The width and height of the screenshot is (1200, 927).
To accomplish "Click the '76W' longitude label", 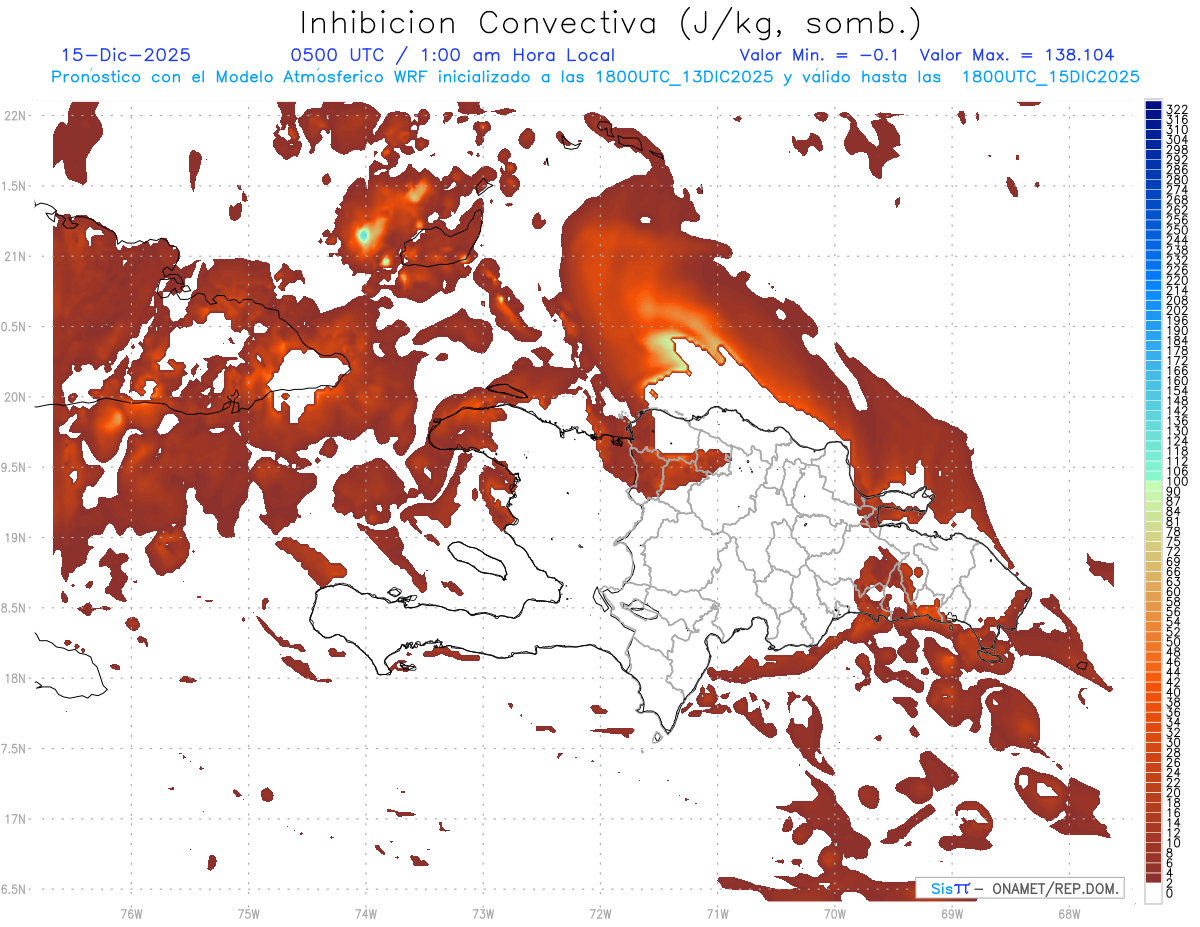I will pos(131,913).
